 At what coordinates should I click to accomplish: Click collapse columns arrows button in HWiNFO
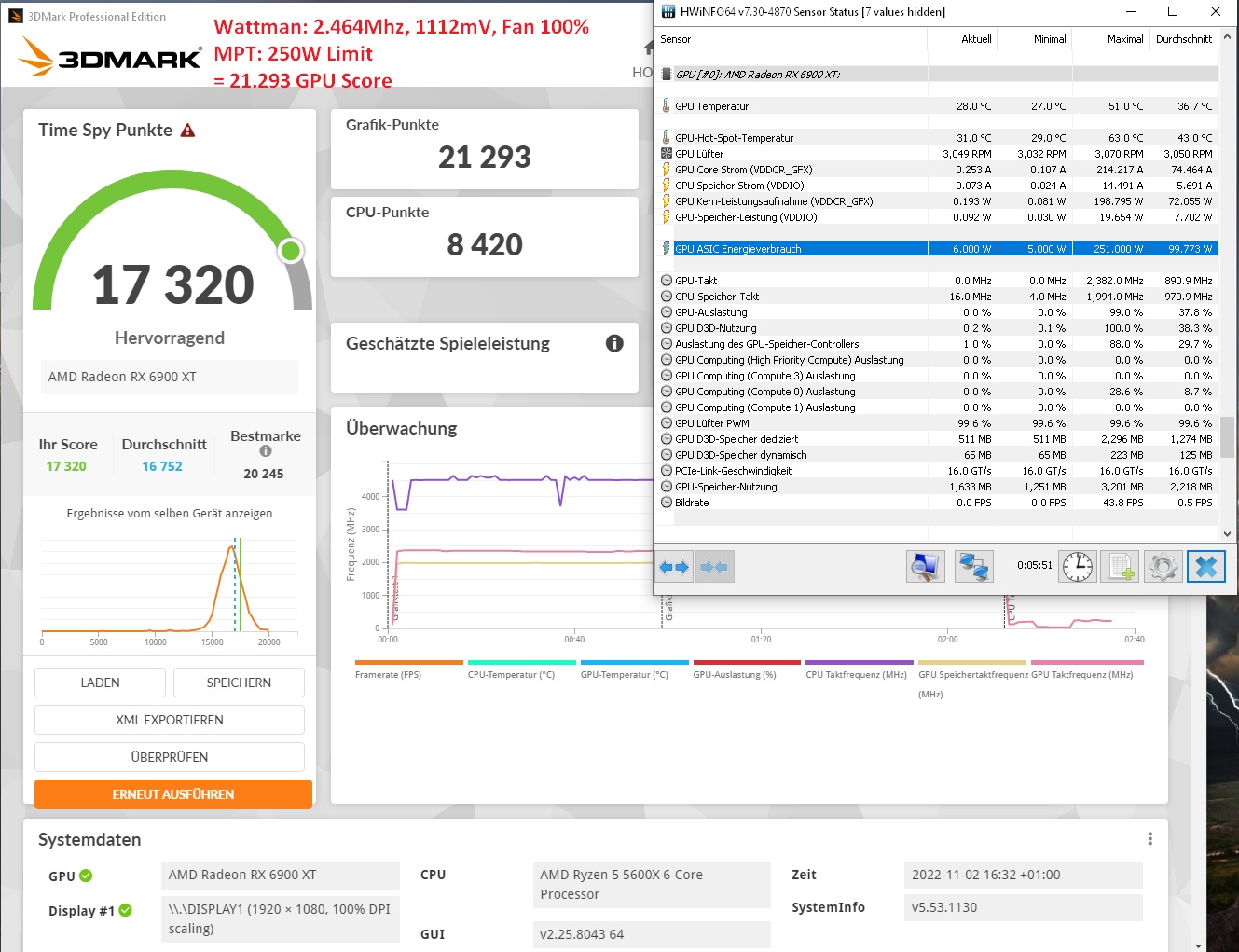715,567
